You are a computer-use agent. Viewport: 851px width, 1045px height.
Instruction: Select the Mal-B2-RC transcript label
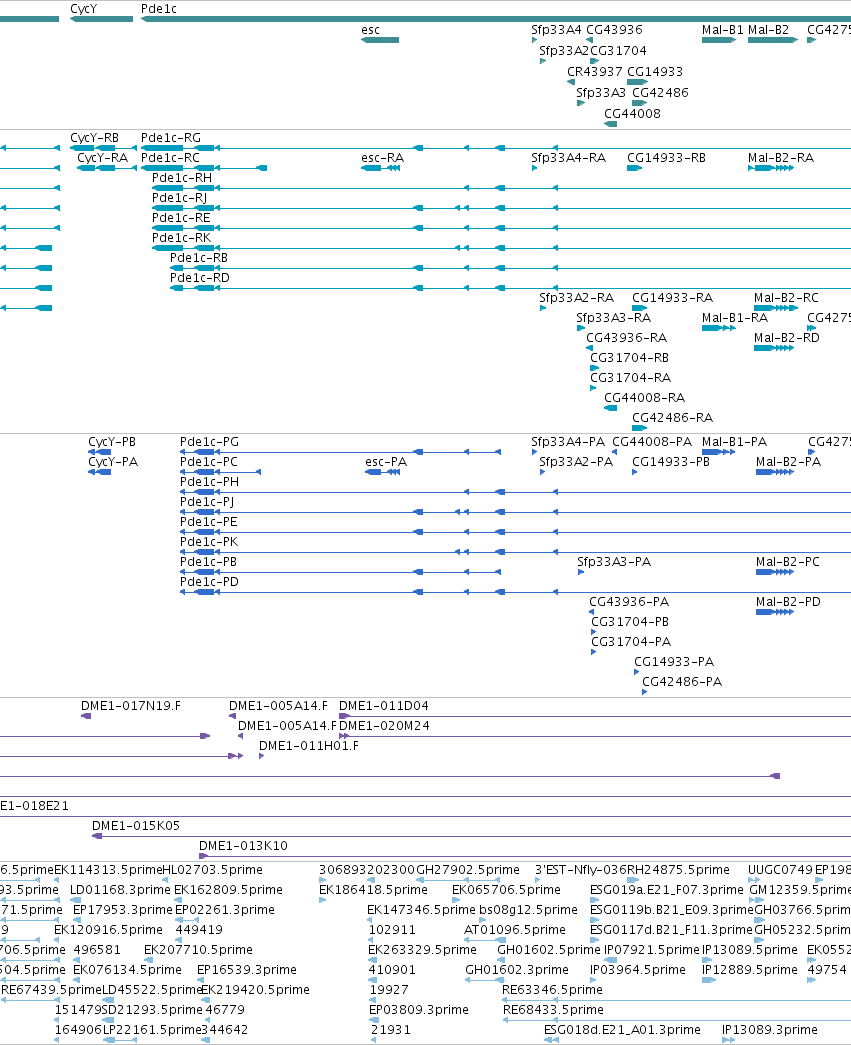(786, 298)
